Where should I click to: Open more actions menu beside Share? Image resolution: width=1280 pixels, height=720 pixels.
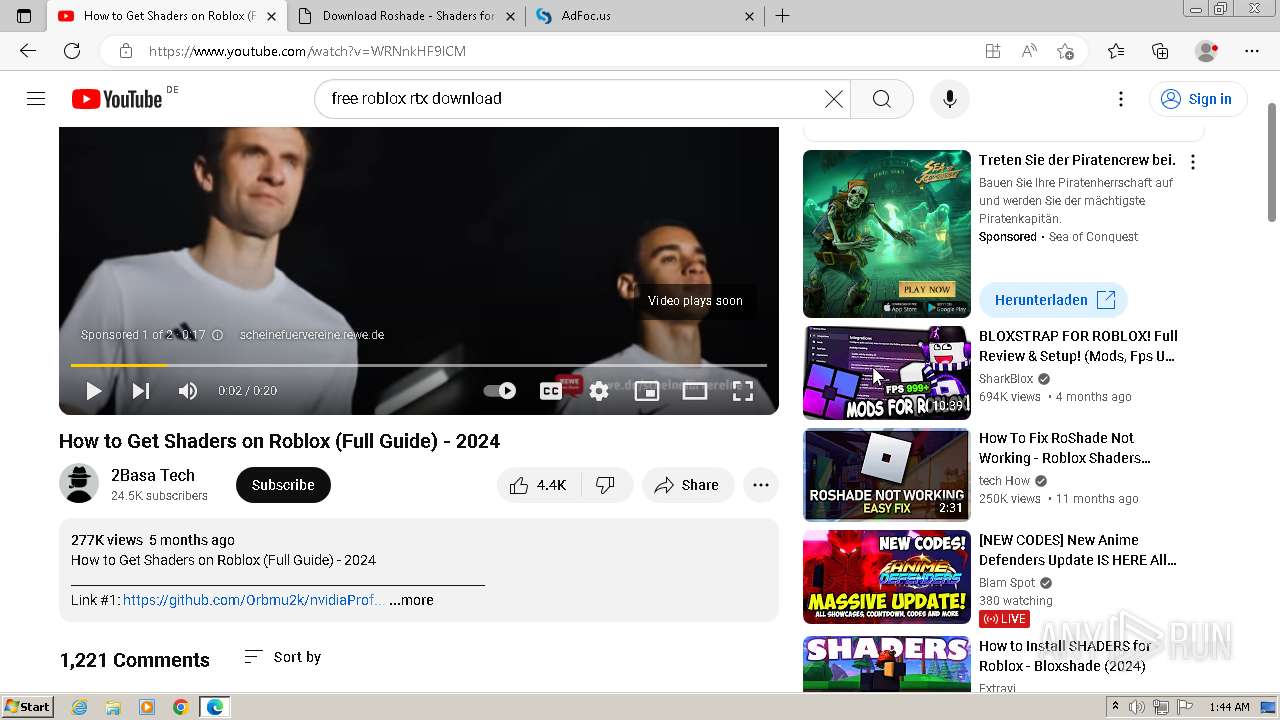click(x=760, y=485)
